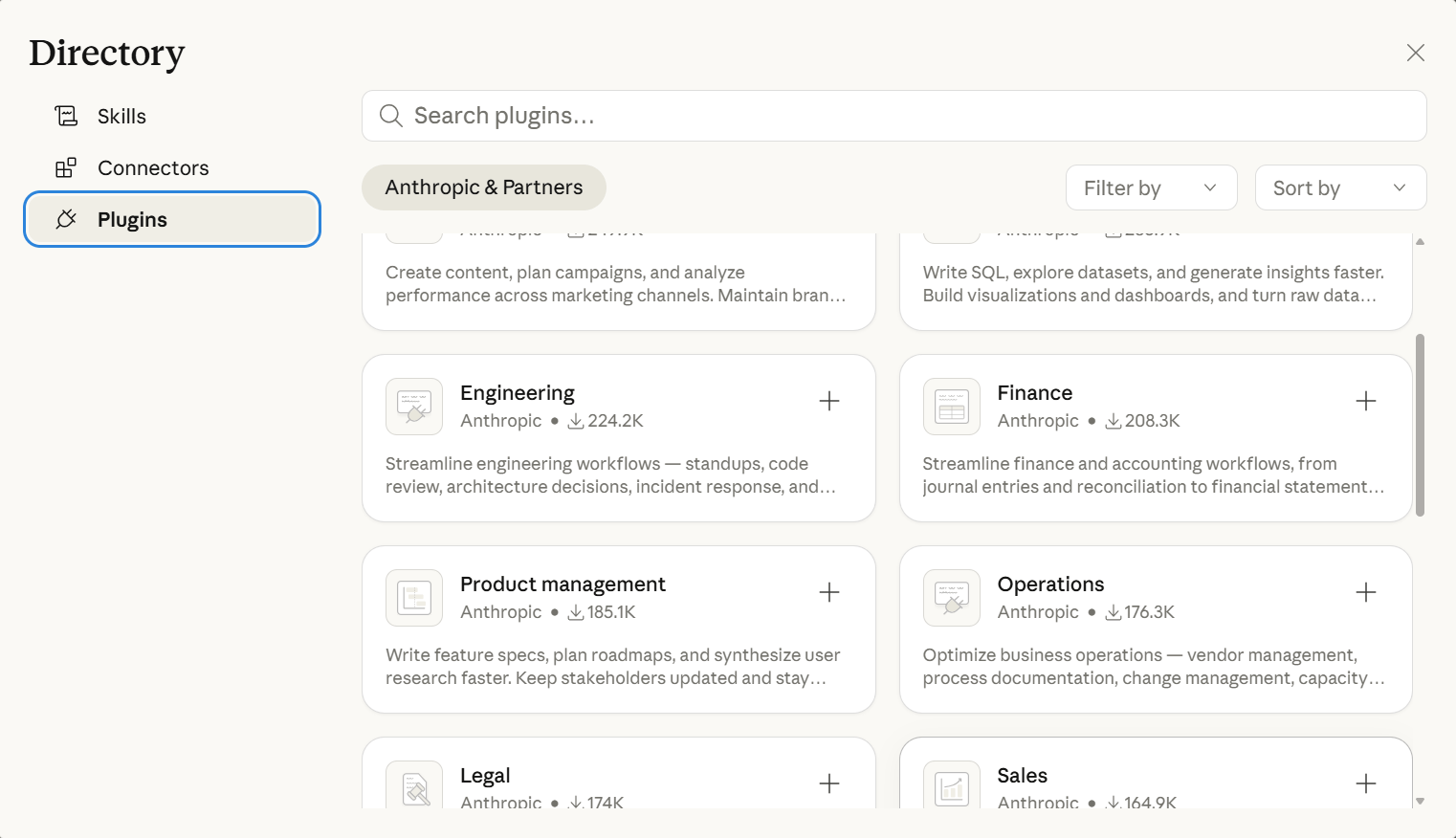The width and height of the screenshot is (1456, 838).
Task: Click the Engineering plugin thumbnail icon
Action: 414,407
